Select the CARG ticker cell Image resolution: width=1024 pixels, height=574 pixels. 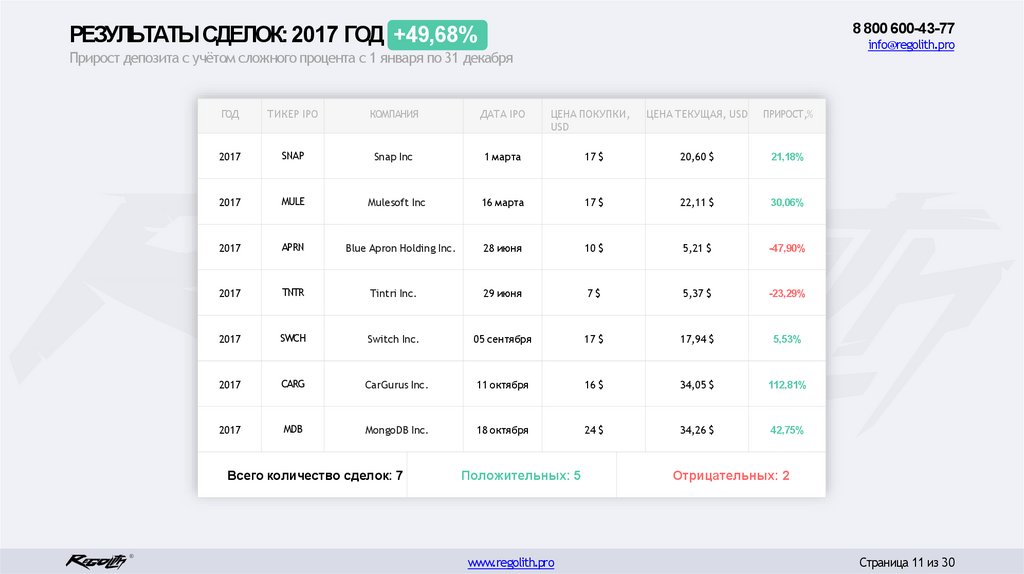click(x=293, y=383)
